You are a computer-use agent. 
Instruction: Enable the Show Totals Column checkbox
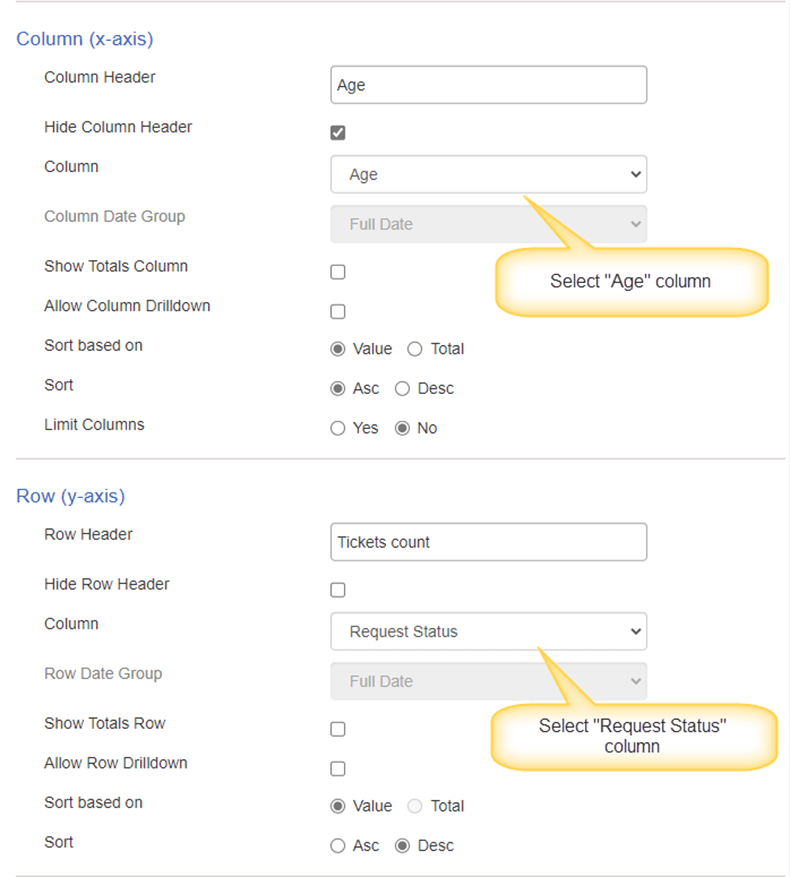click(x=338, y=272)
